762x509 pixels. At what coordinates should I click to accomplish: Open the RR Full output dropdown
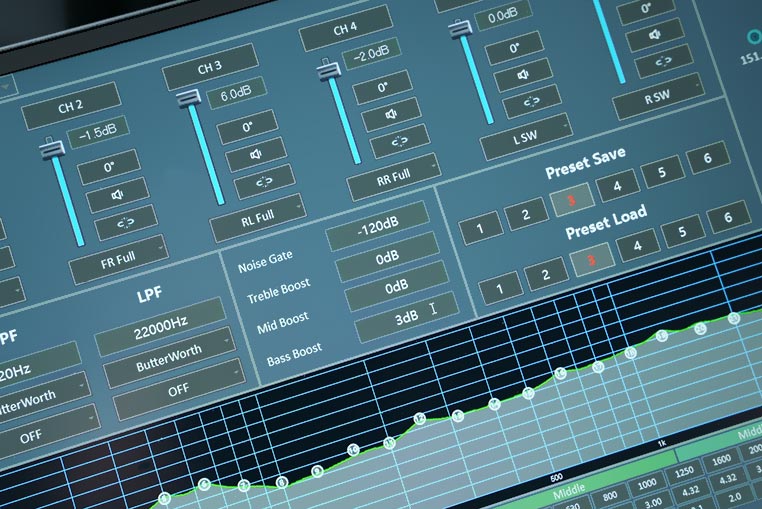(394, 178)
